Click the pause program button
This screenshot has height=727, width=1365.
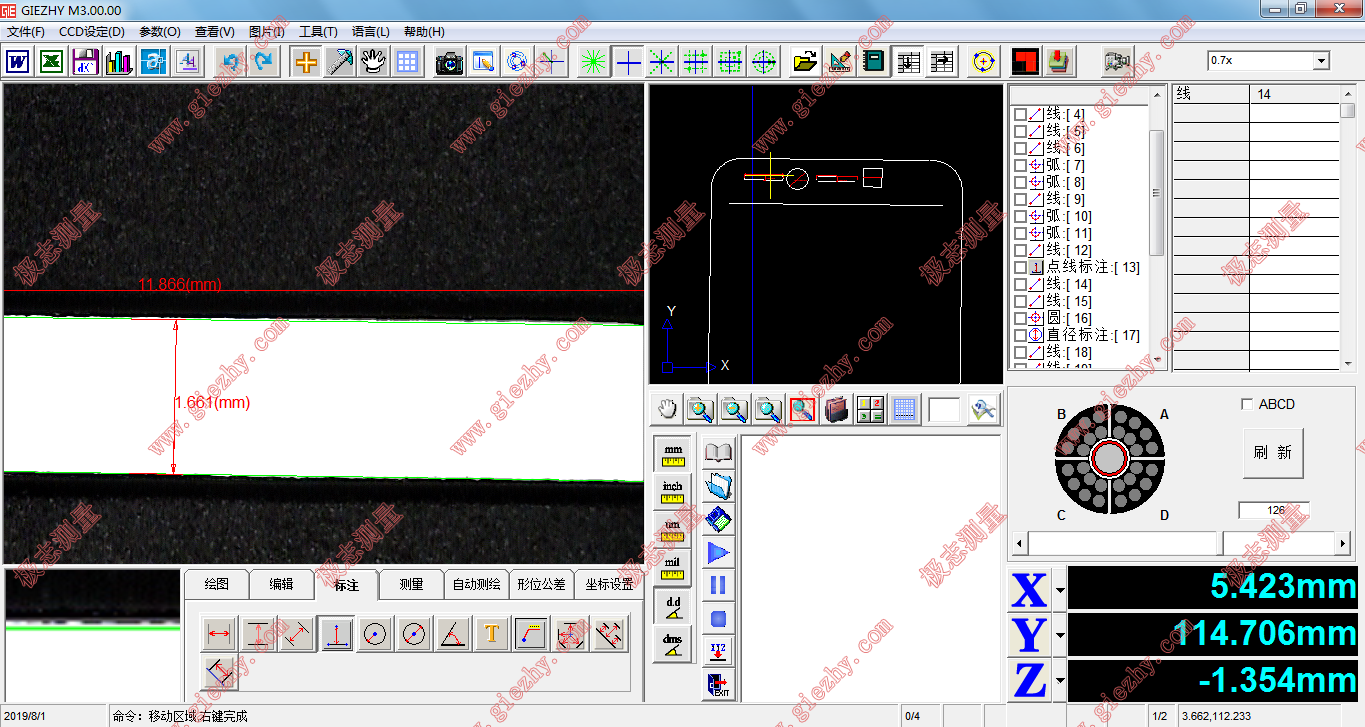coord(718,585)
